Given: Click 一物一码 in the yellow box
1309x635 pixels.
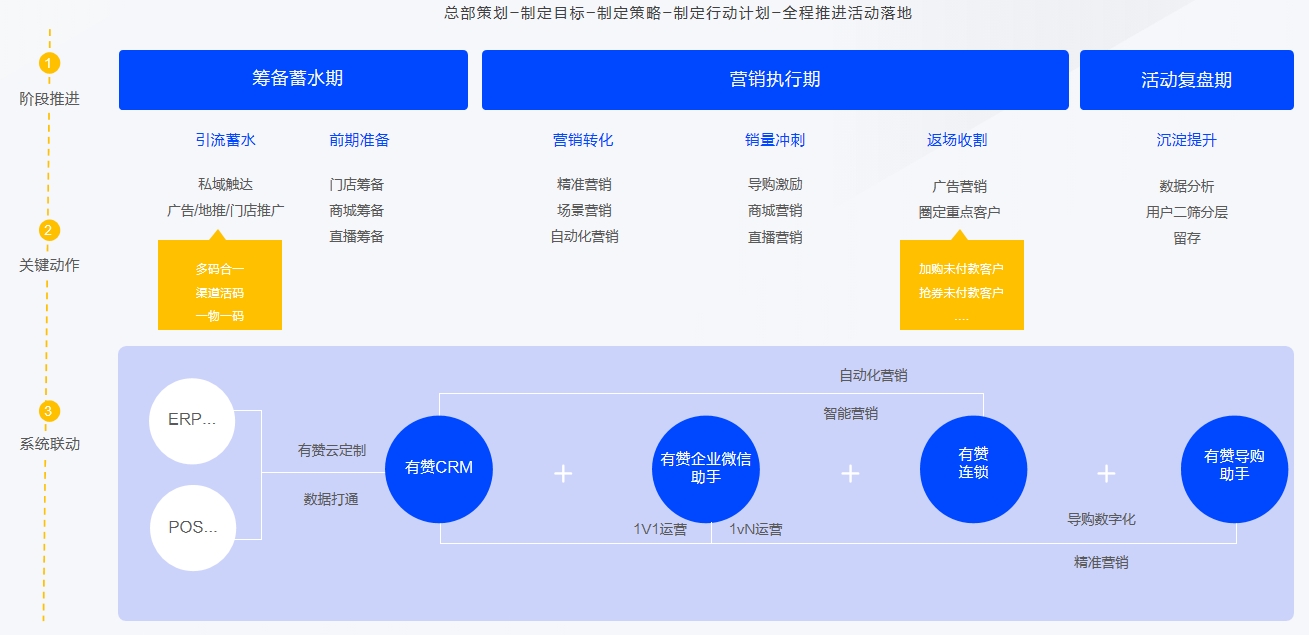Looking at the screenshot, I should (220, 316).
